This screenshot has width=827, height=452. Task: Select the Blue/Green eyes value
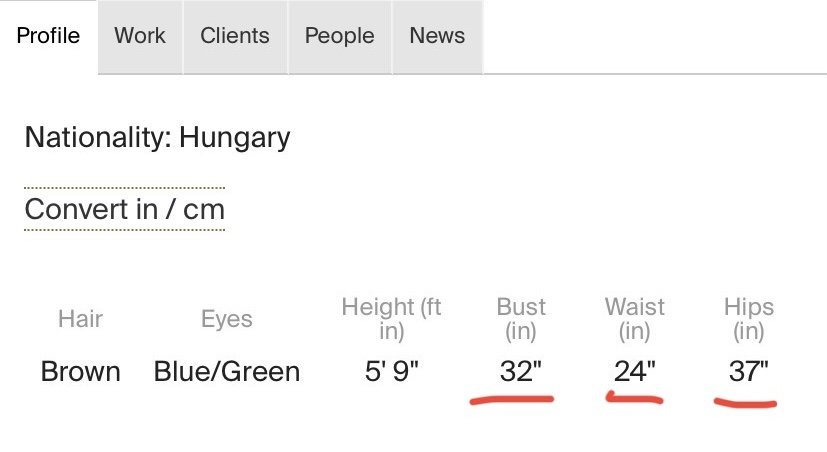pos(227,372)
